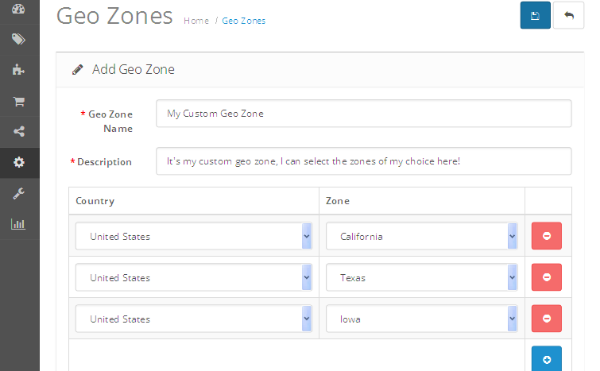Click Geo Zones breadcrumb link

point(243,21)
